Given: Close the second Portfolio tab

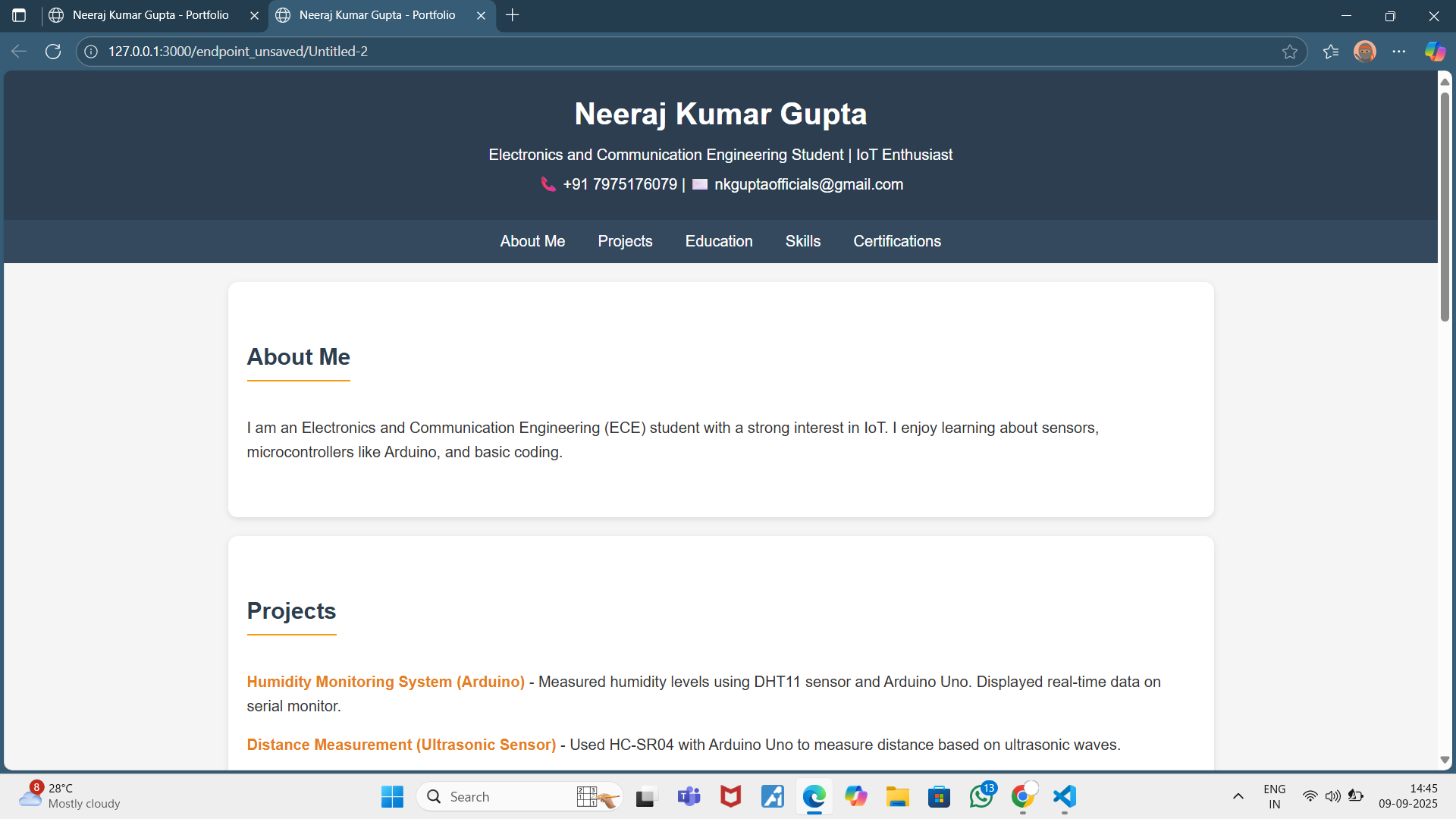Looking at the screenshot, I should click(481, 15).
